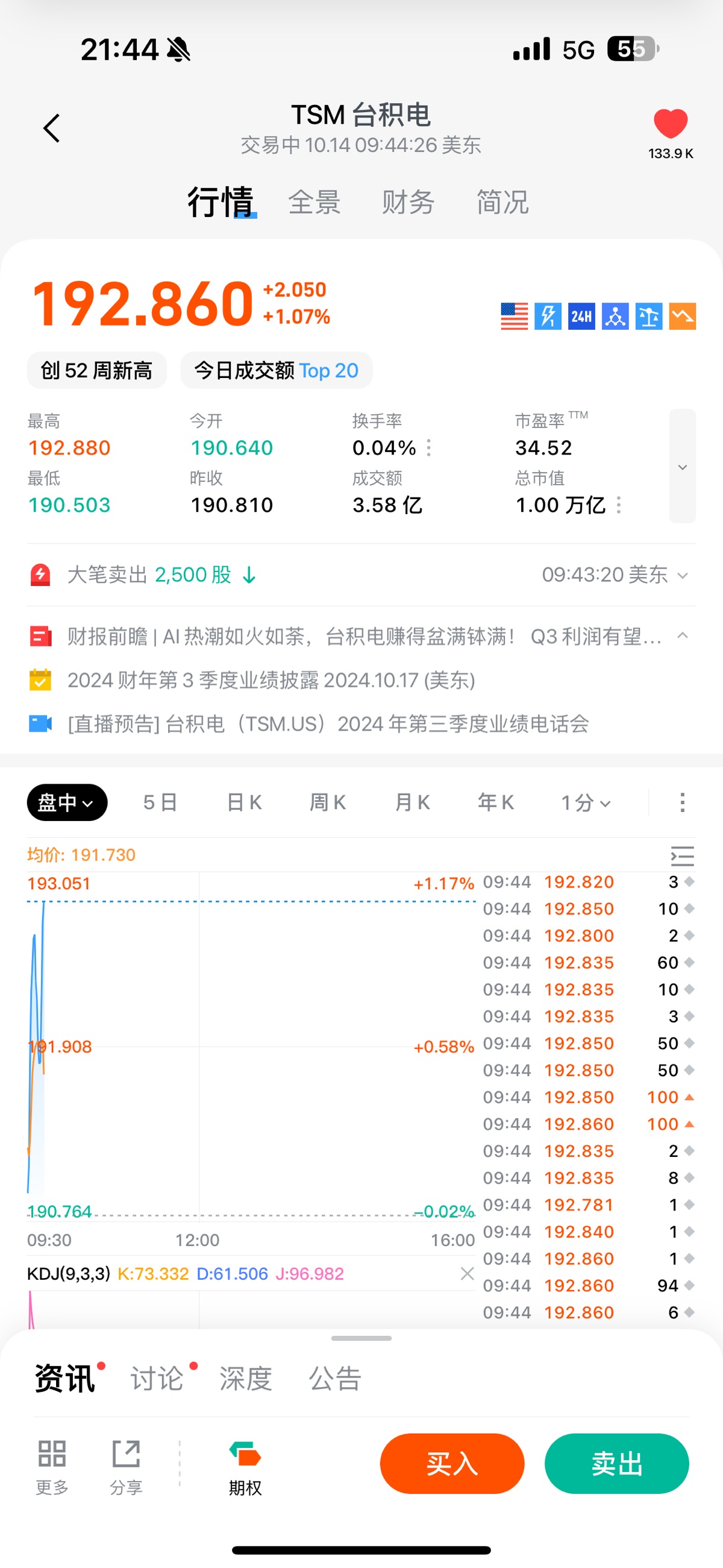Tap the 市盈率 TTM value 34.52

pos(543,448)
